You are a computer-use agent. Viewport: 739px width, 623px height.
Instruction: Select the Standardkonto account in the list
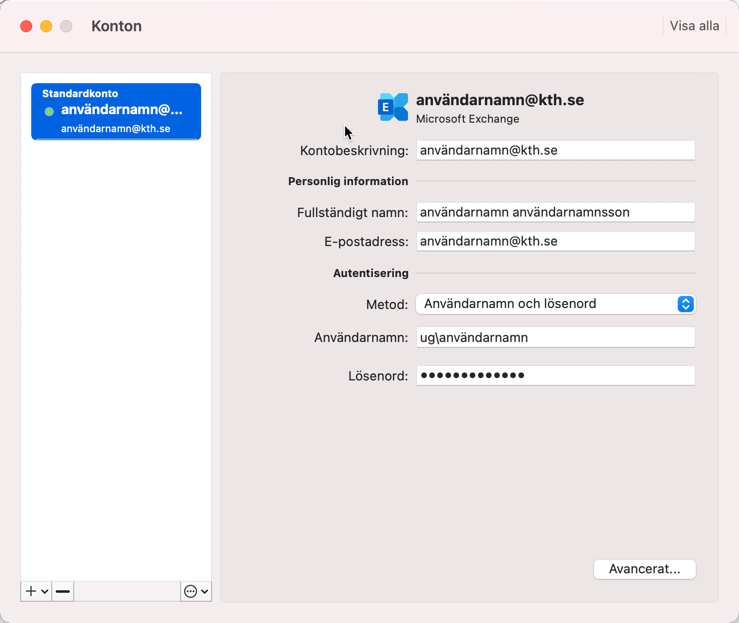(116, 111)
